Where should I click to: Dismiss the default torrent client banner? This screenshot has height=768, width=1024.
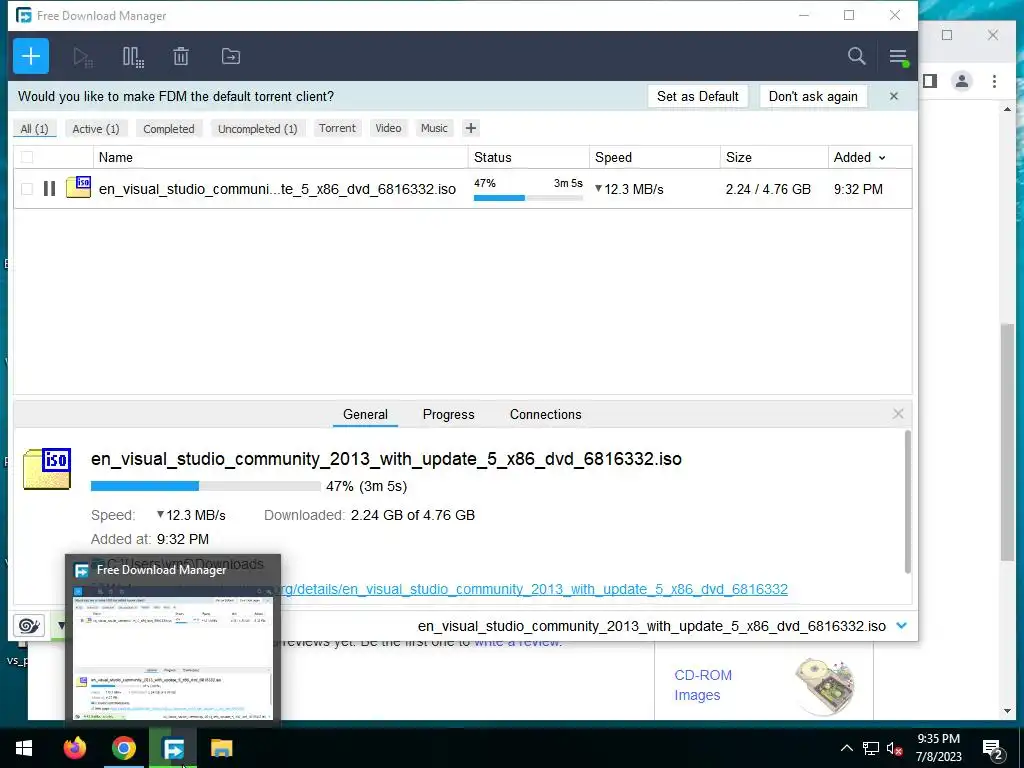(x=893, y=96)
